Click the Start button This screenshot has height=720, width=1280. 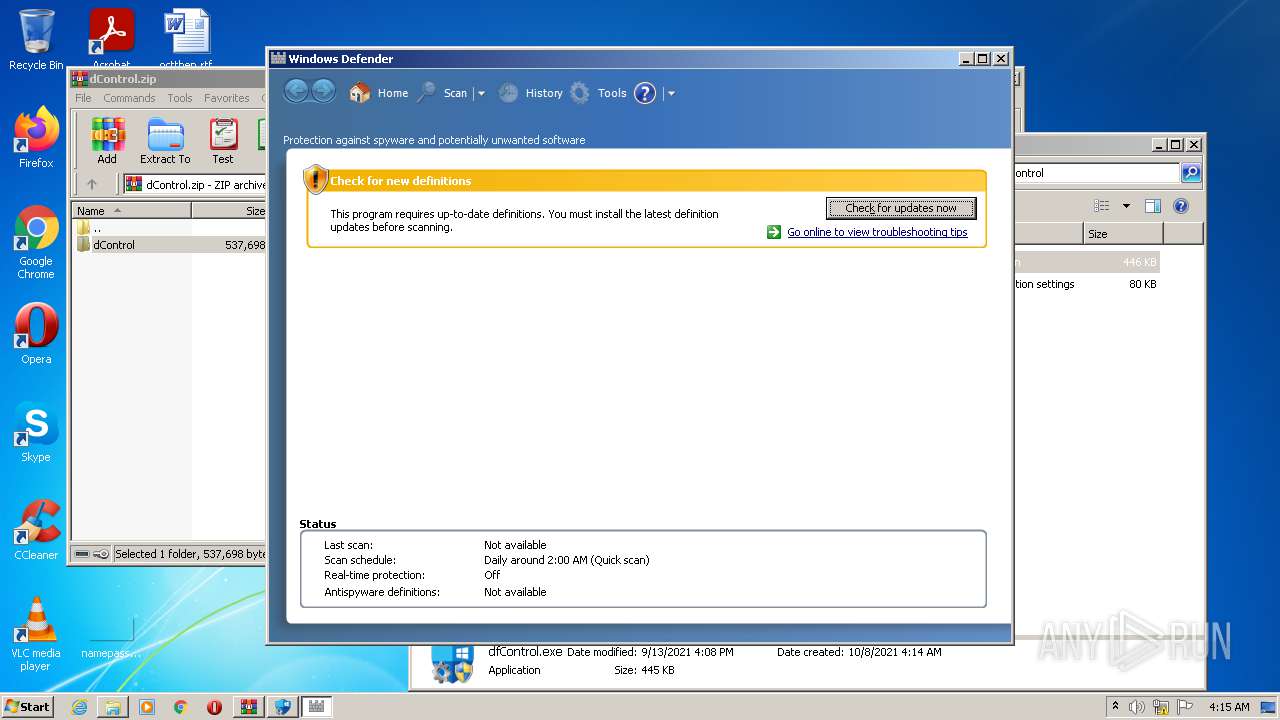(x=28, y=707)
